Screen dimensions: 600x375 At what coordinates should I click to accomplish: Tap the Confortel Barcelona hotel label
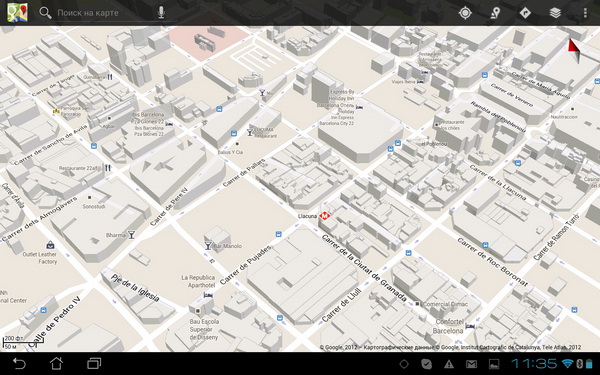point(450,326)
